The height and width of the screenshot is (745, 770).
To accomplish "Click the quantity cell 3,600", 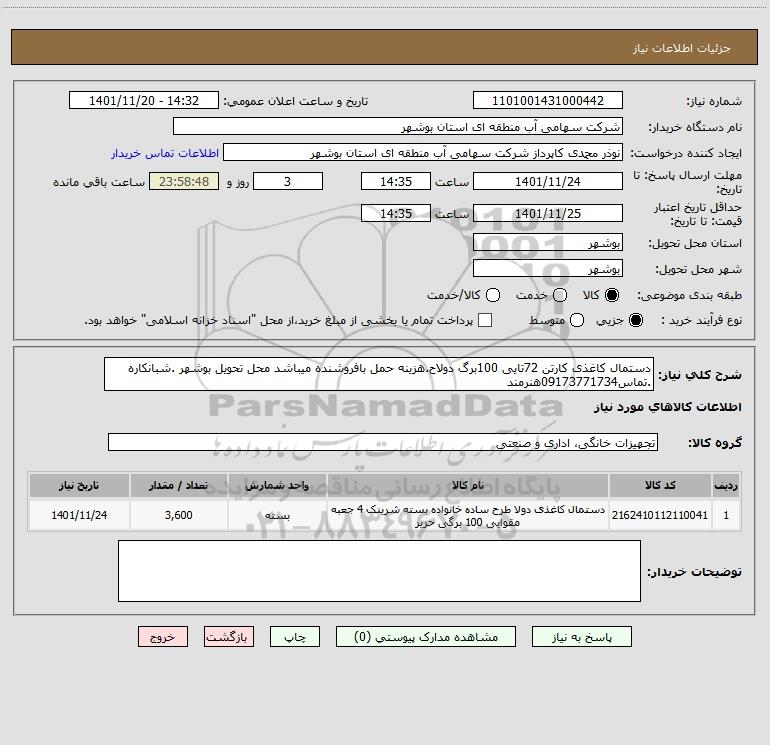I will pos(179,515).
